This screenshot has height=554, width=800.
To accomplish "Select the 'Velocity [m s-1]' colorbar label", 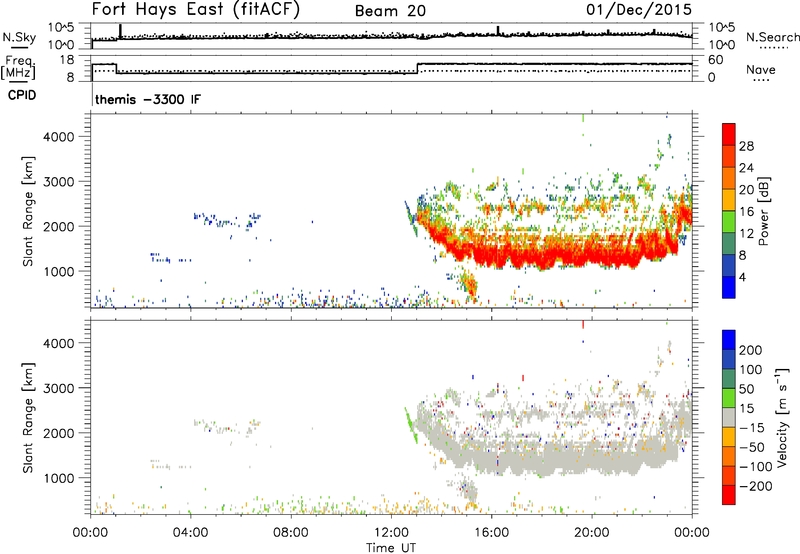I will [782, 417].
